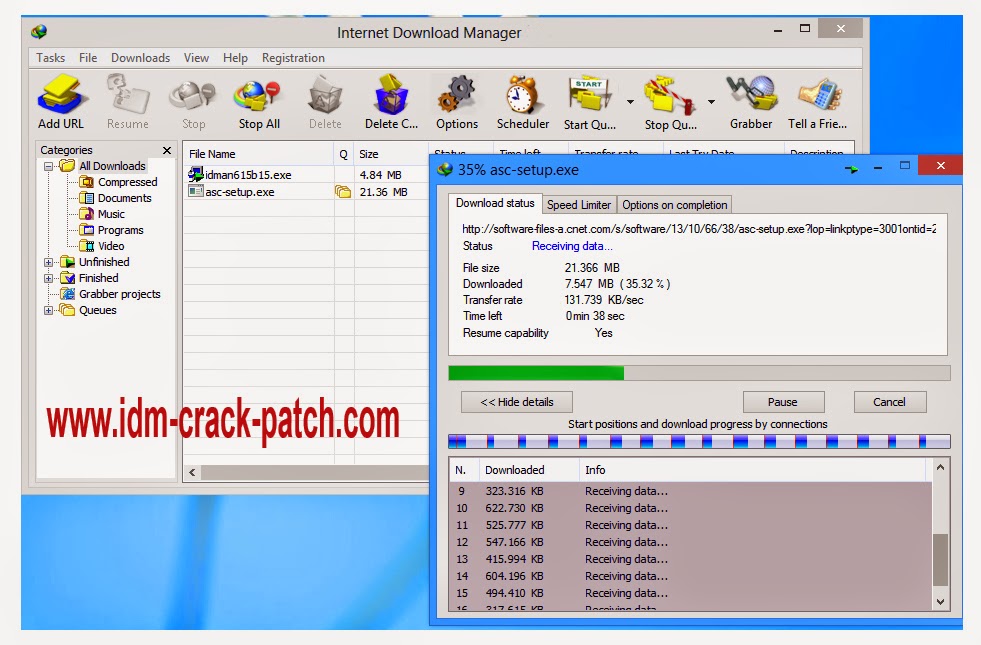
Task: Click the connections progress segment bar
Action: (699, 442)
